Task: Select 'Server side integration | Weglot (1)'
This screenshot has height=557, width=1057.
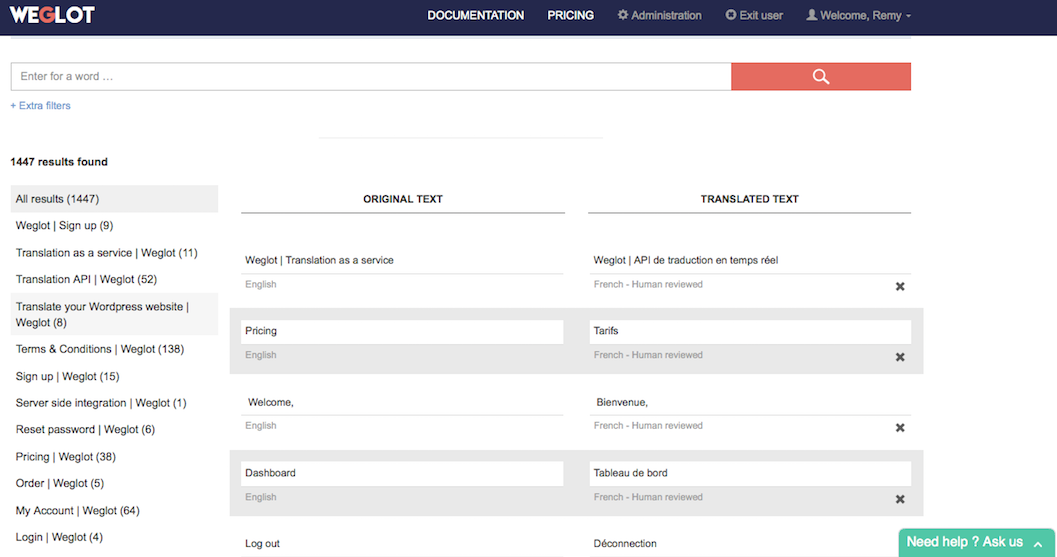Action: 101,403
